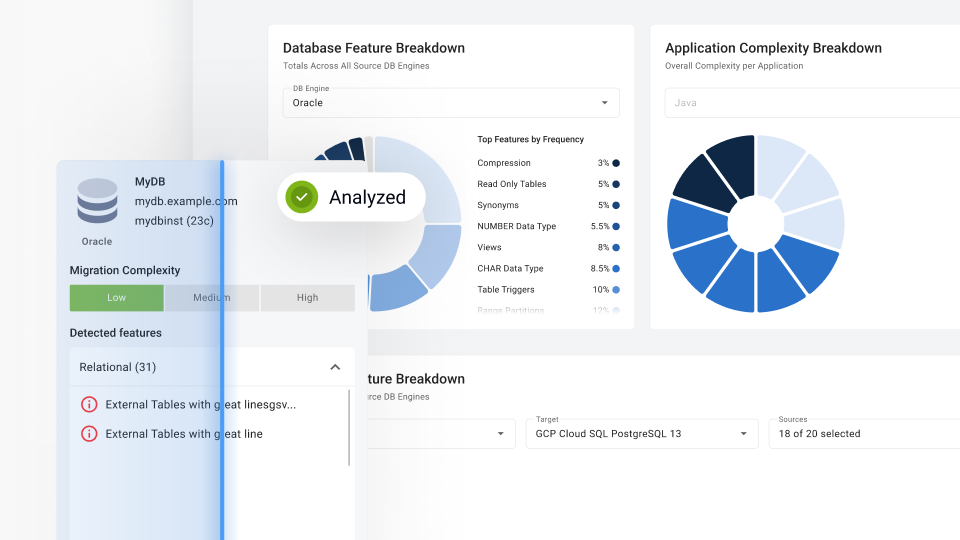Click info icon beside External Tables with great linesgsv...
This screenshot has height=540, width=960.
click(89, 405)
